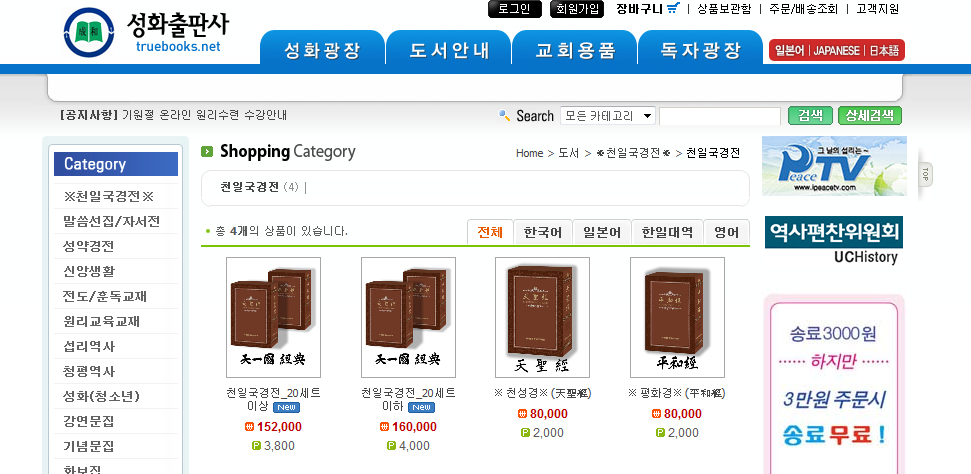The image size is (971, 474).
Task: Open the 모든 카테고리 search dropdown
Action: coord(608,116)
